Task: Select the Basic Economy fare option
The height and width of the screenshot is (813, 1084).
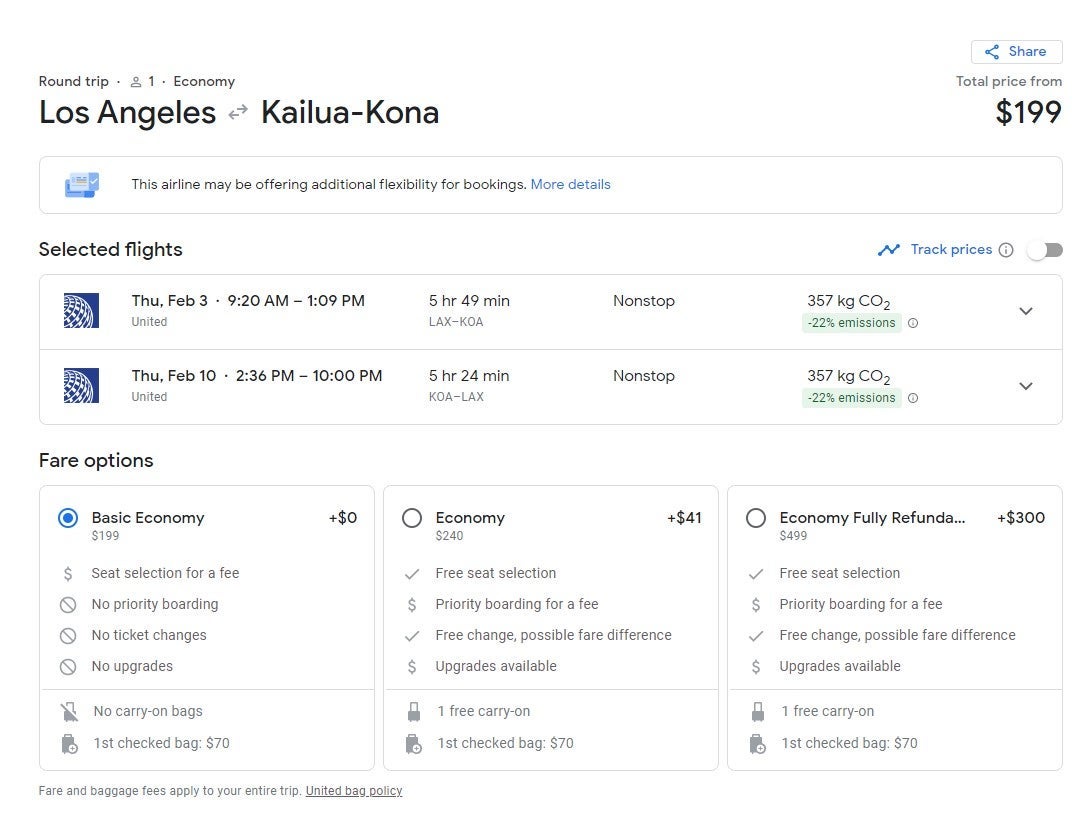Action: (x=68, y=518)
